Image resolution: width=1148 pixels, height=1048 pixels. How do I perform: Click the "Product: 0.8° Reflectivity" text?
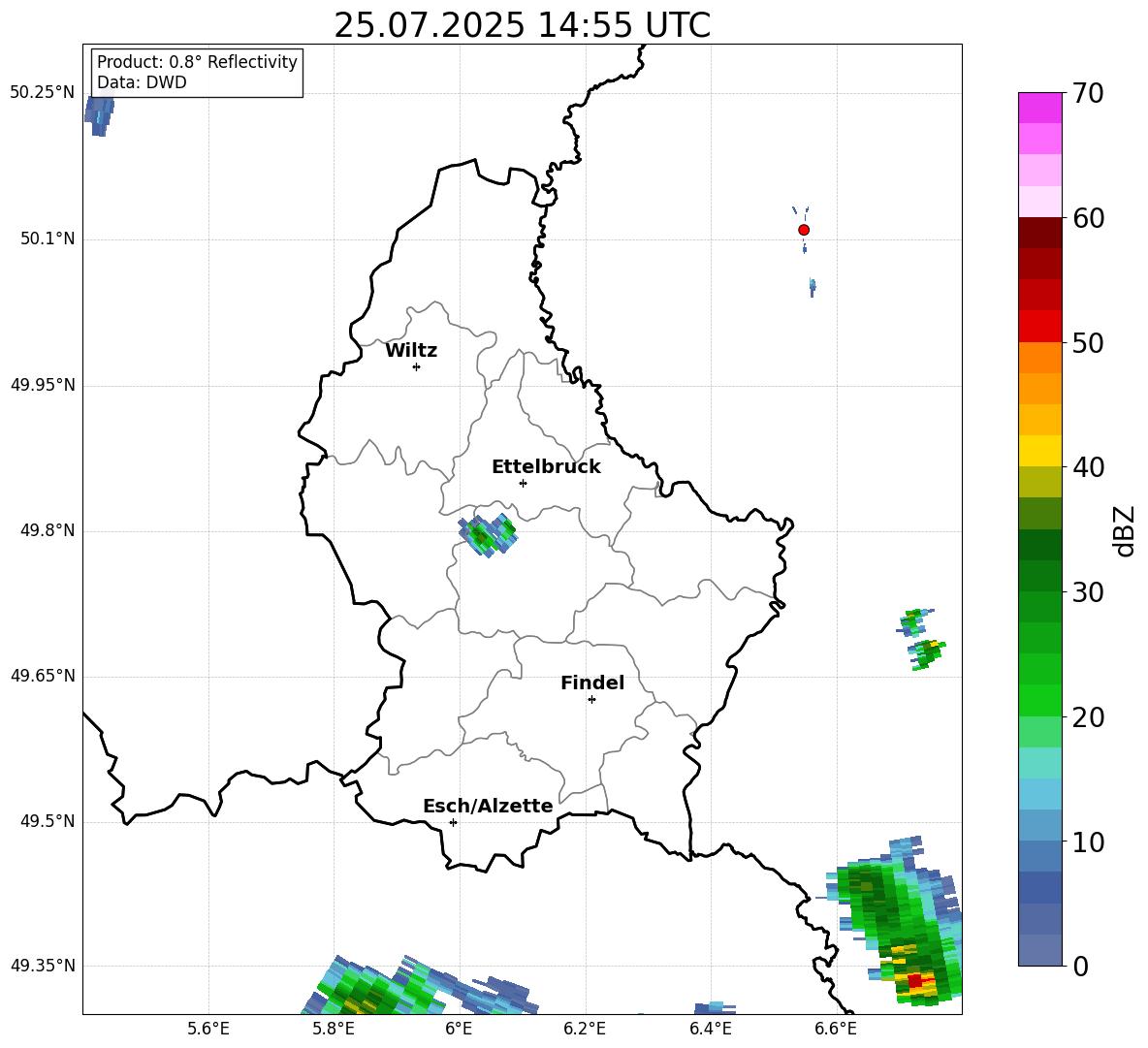(197, 62)
